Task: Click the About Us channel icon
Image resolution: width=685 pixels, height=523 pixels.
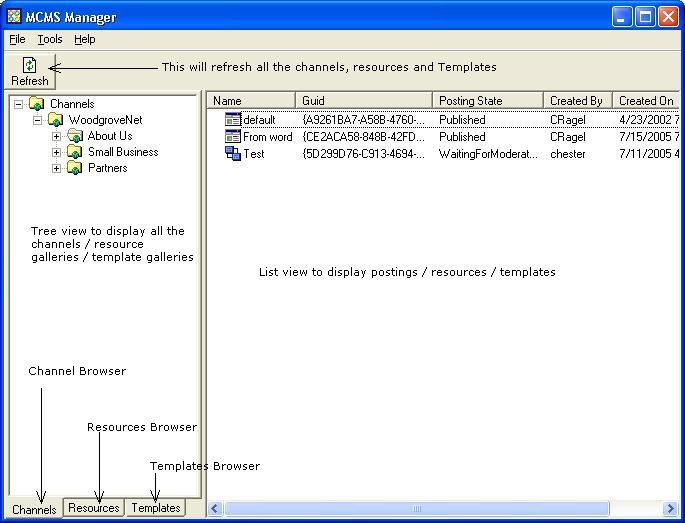Action: [75, 136]
